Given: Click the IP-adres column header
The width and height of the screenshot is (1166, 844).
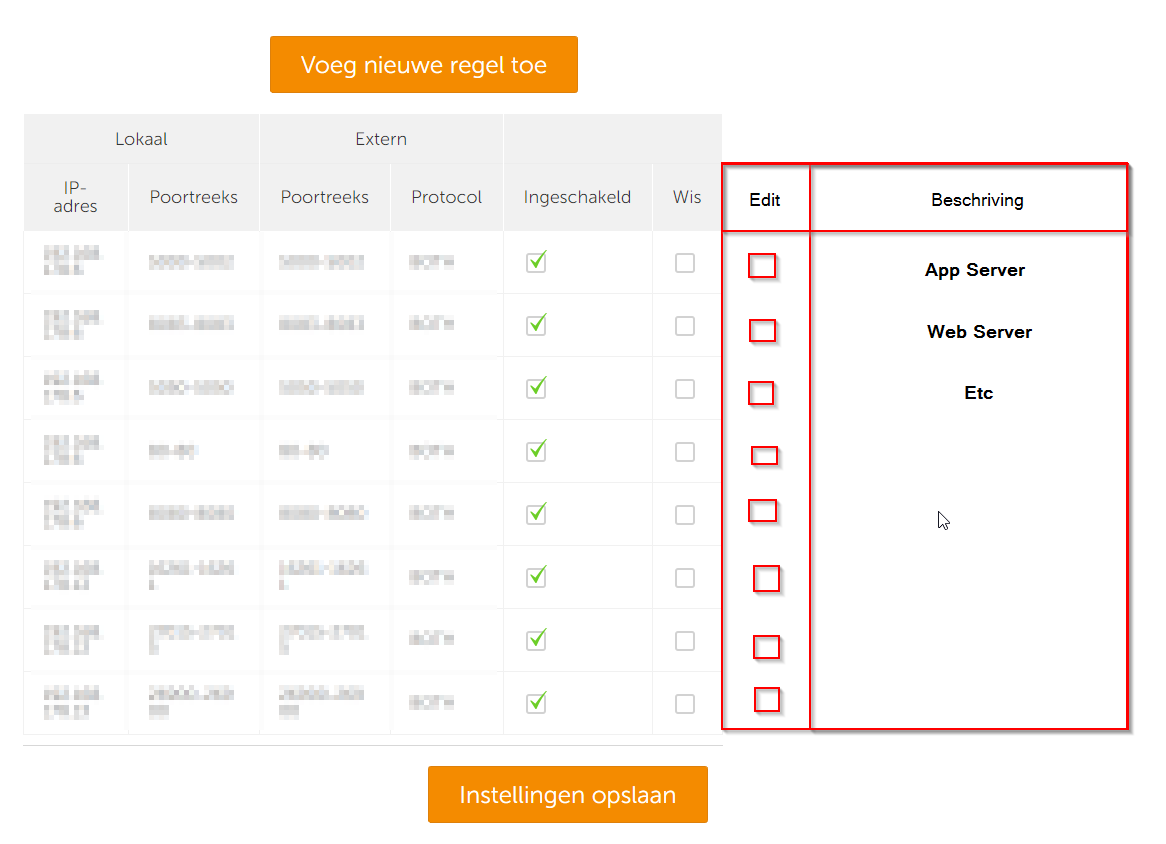Looking at the screenshot, I should click(76, 197).
